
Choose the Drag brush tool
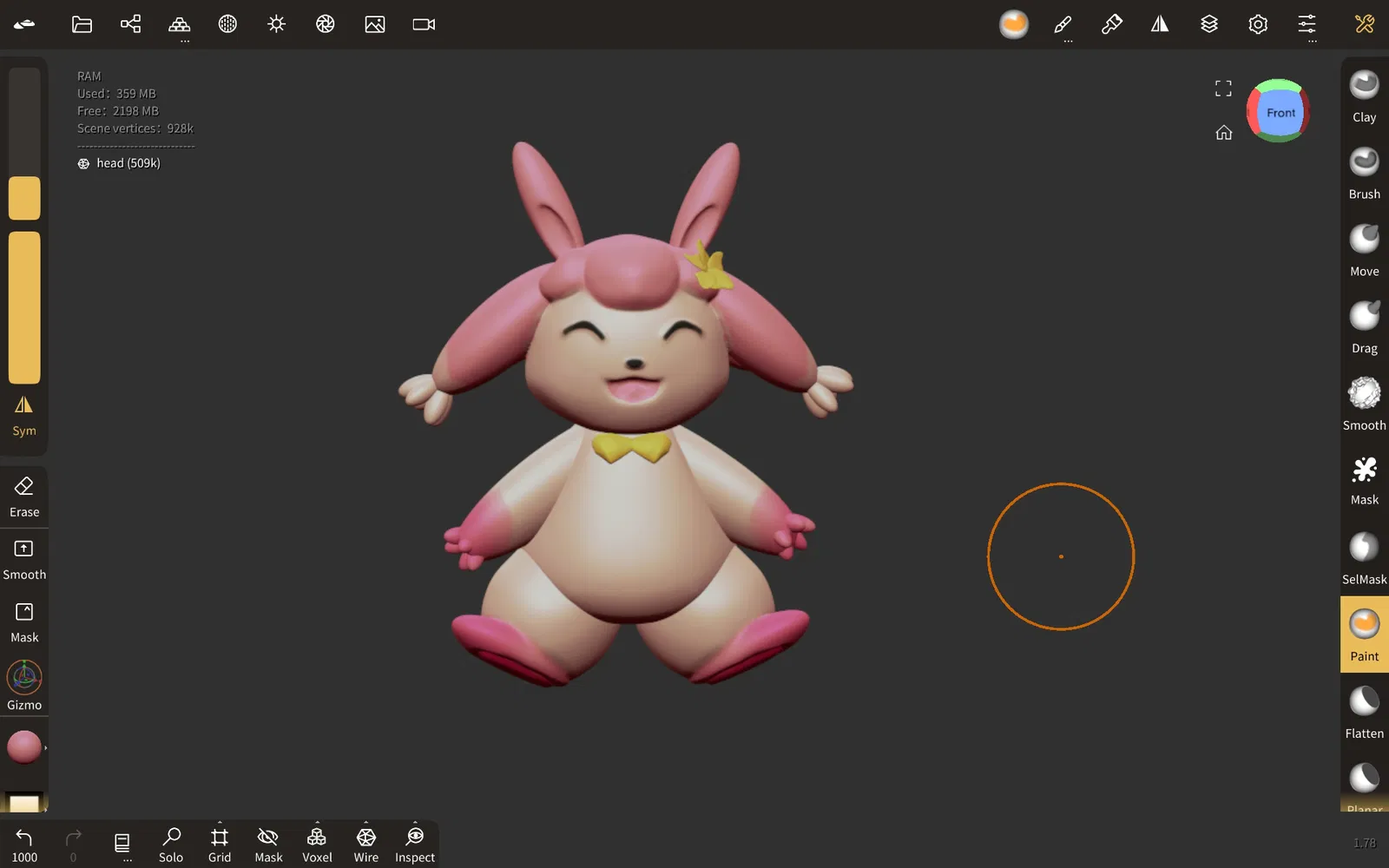(1364, 328)
